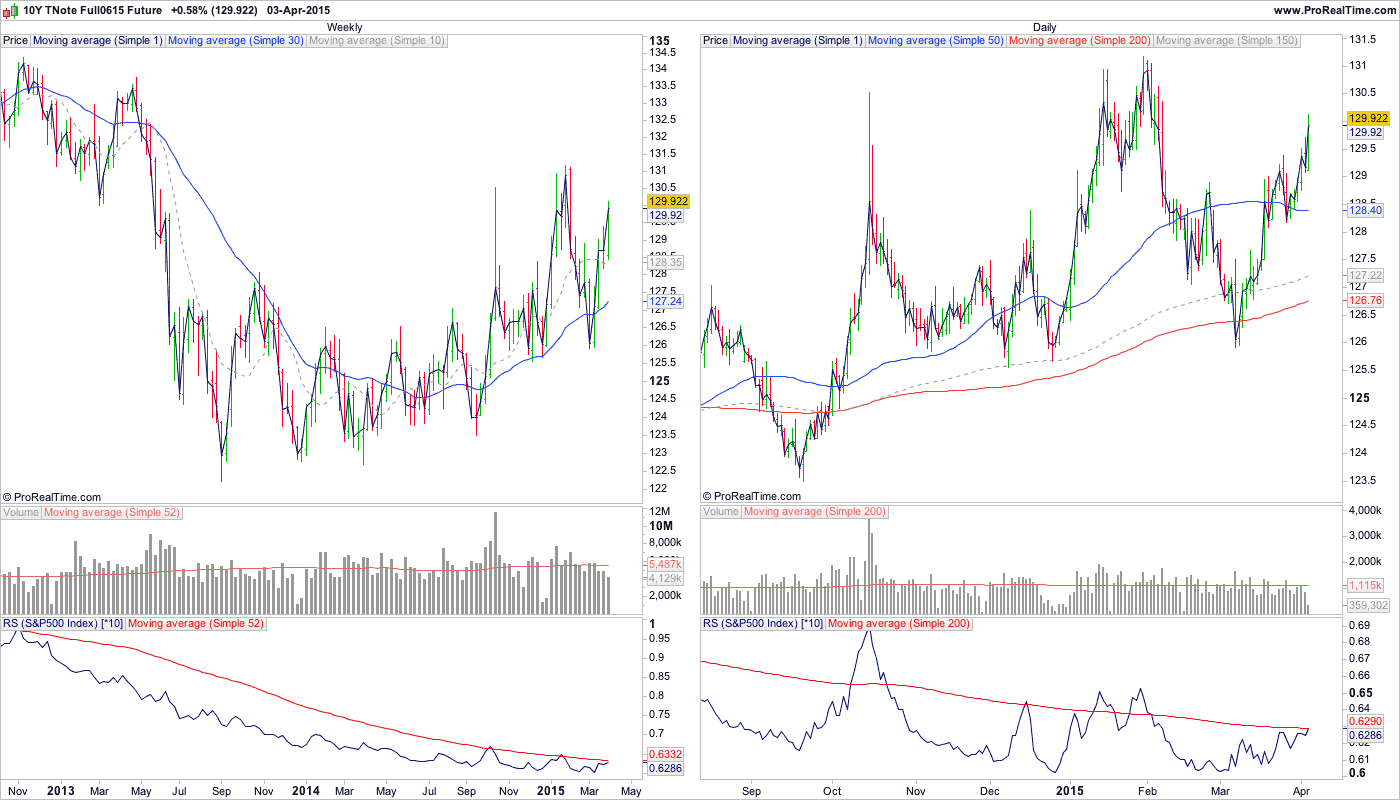Click the Volume label in the Daily chart

click(x=721, y=512)
